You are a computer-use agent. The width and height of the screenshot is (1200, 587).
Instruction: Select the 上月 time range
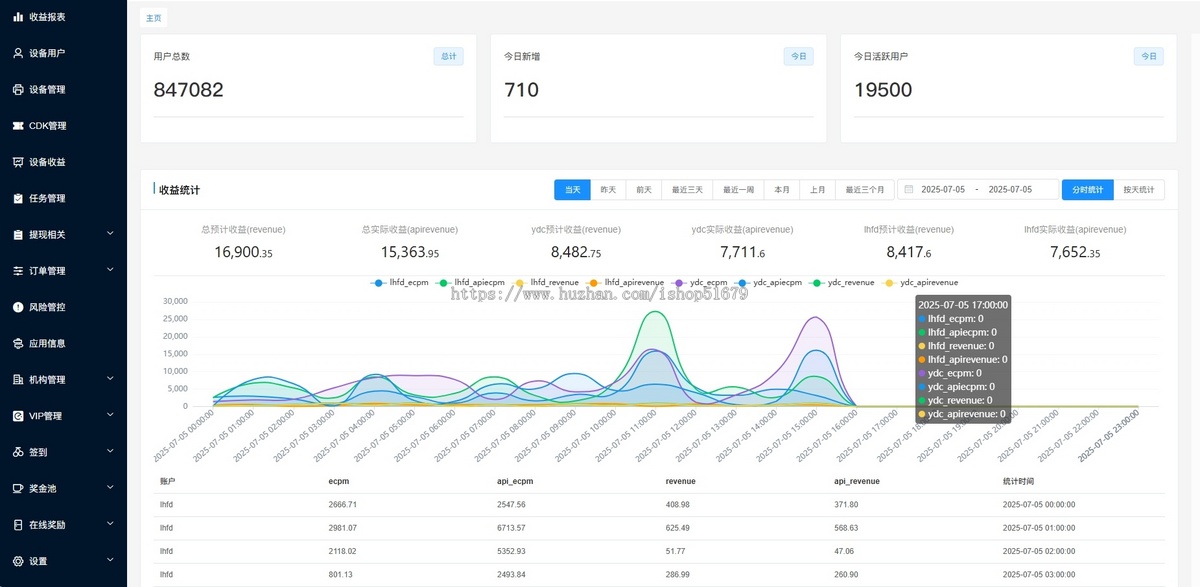(818, 189)
